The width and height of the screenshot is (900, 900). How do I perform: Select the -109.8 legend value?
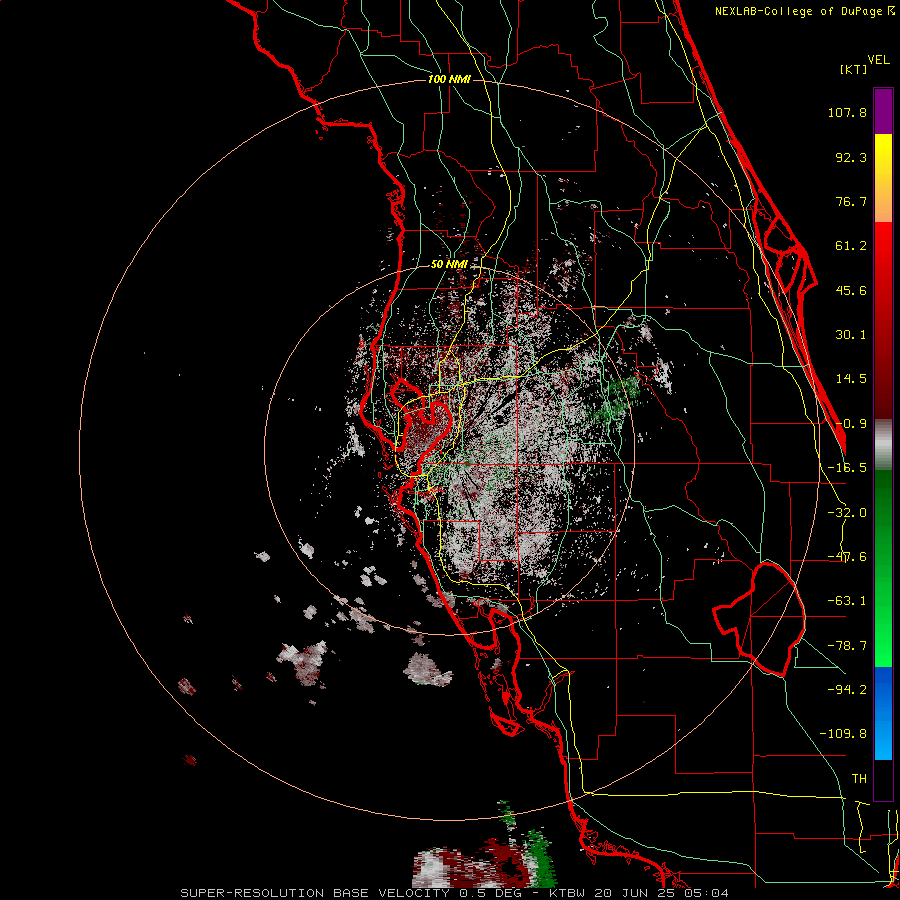coord(843,734)
